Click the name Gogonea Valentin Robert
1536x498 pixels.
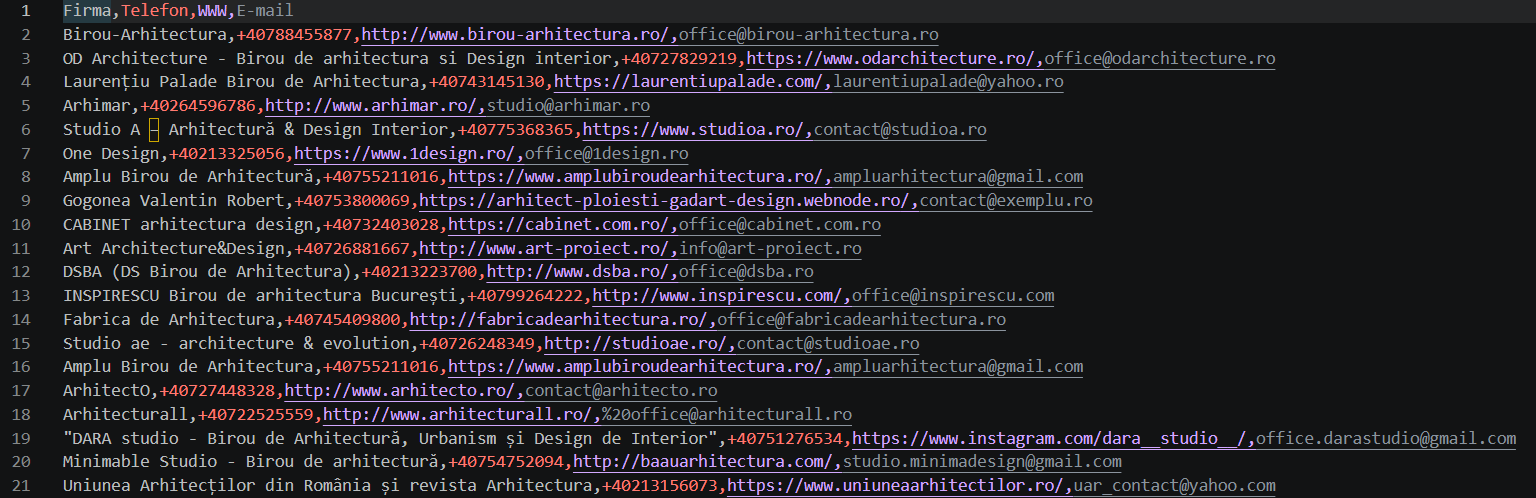click(x=174, y=201)
